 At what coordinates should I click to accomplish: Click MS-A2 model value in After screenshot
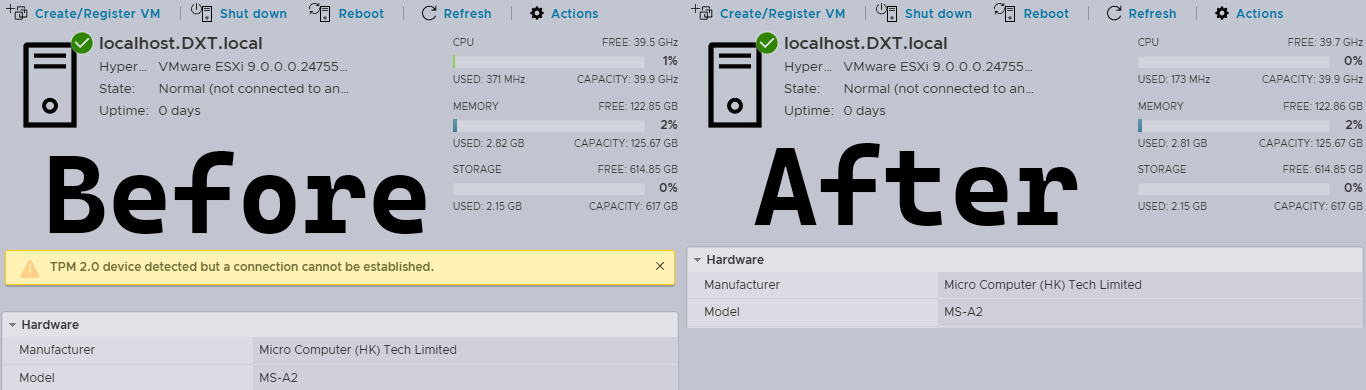coord(963,312)
